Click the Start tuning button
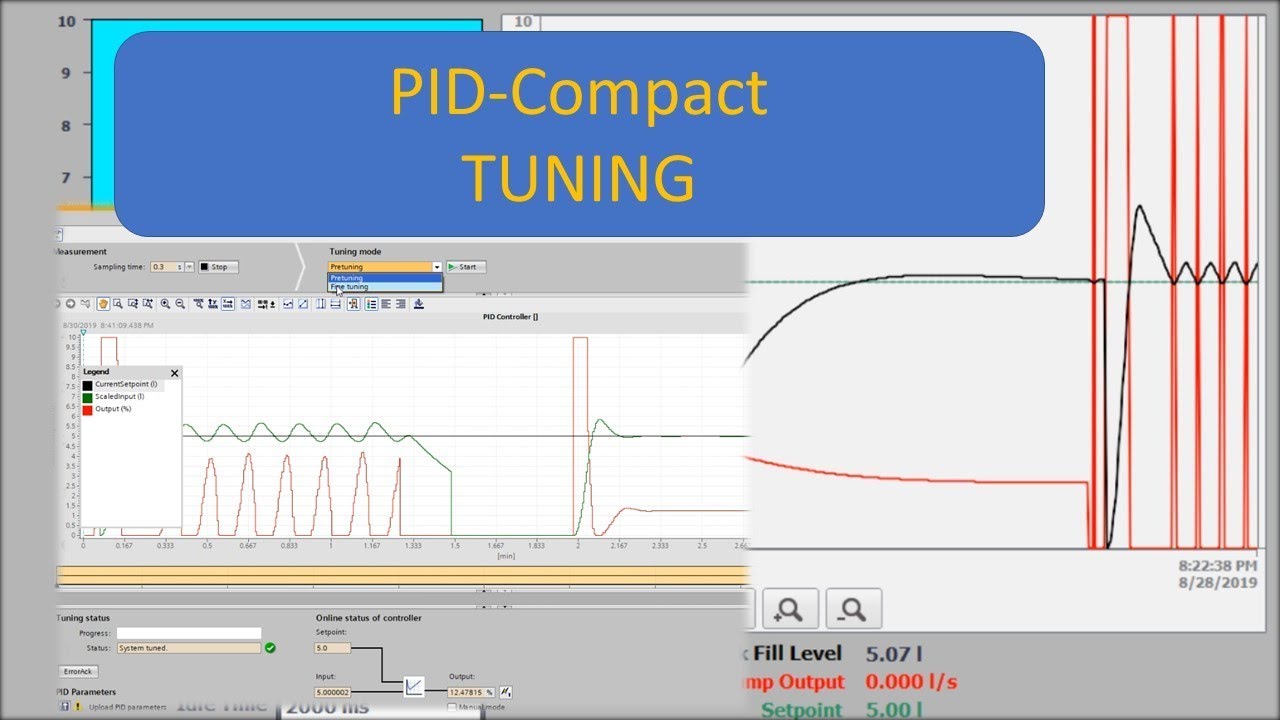The height and width of the screenshot is (720, 1280). click(466, 267)
